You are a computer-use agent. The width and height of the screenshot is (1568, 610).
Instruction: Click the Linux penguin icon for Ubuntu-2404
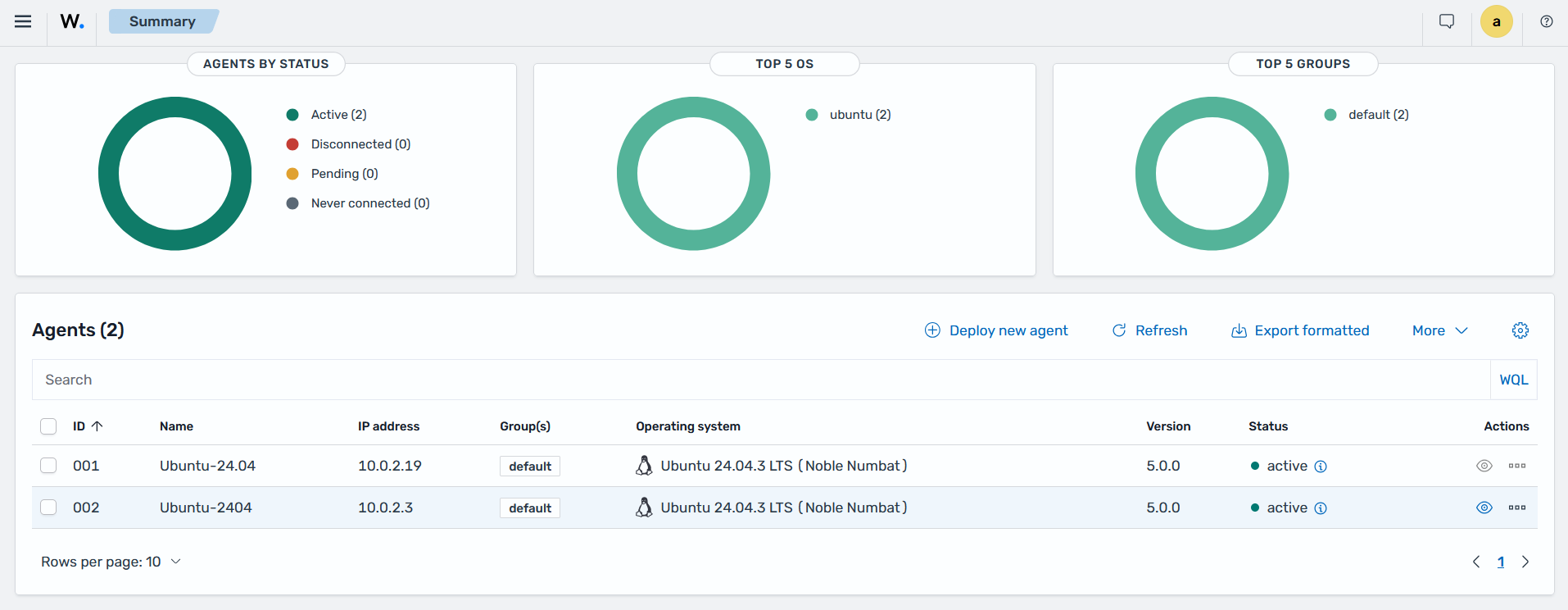coord(645,508)
